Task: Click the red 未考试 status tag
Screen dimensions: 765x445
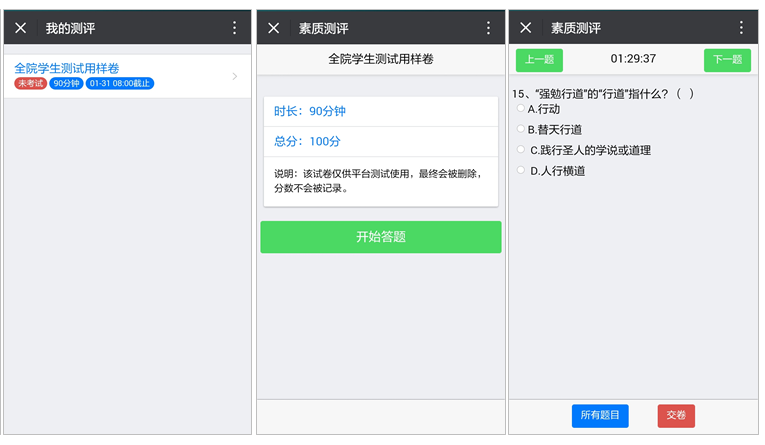Action: [30, 84]
